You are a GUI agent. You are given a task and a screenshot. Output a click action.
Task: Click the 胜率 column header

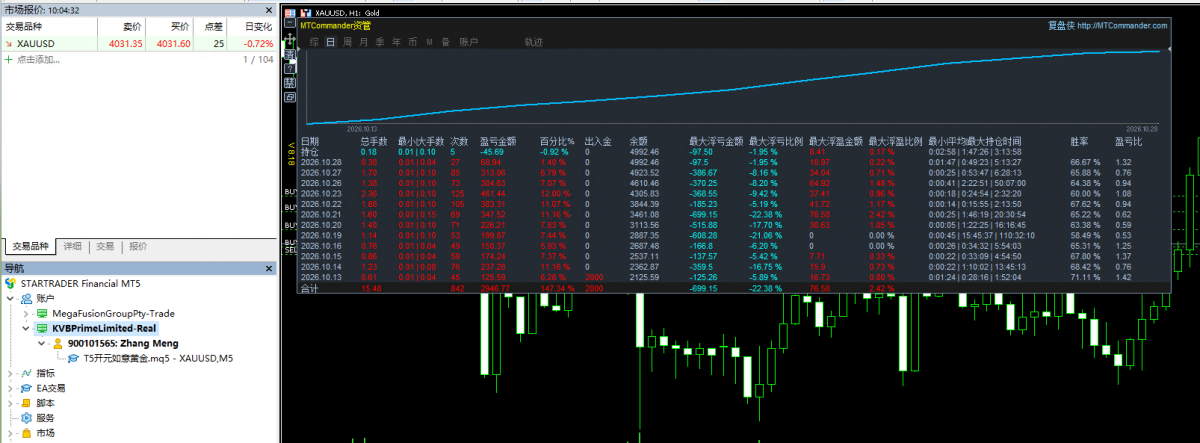pos(1078,142)
